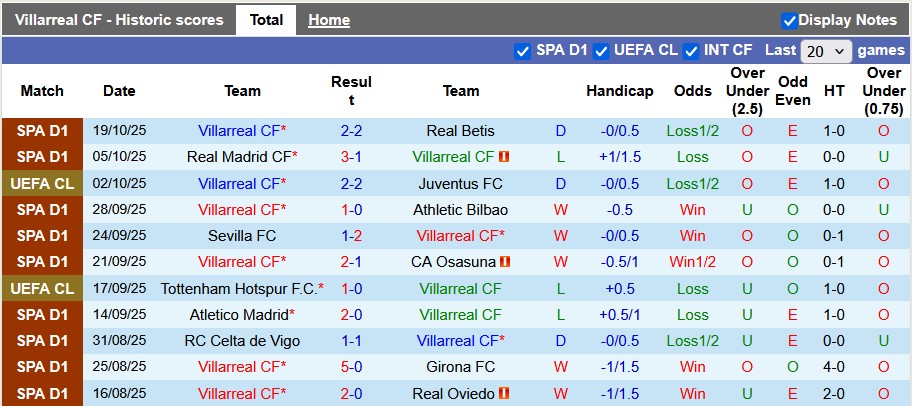Open the Last 20 games dropdown

pos(826,51)
